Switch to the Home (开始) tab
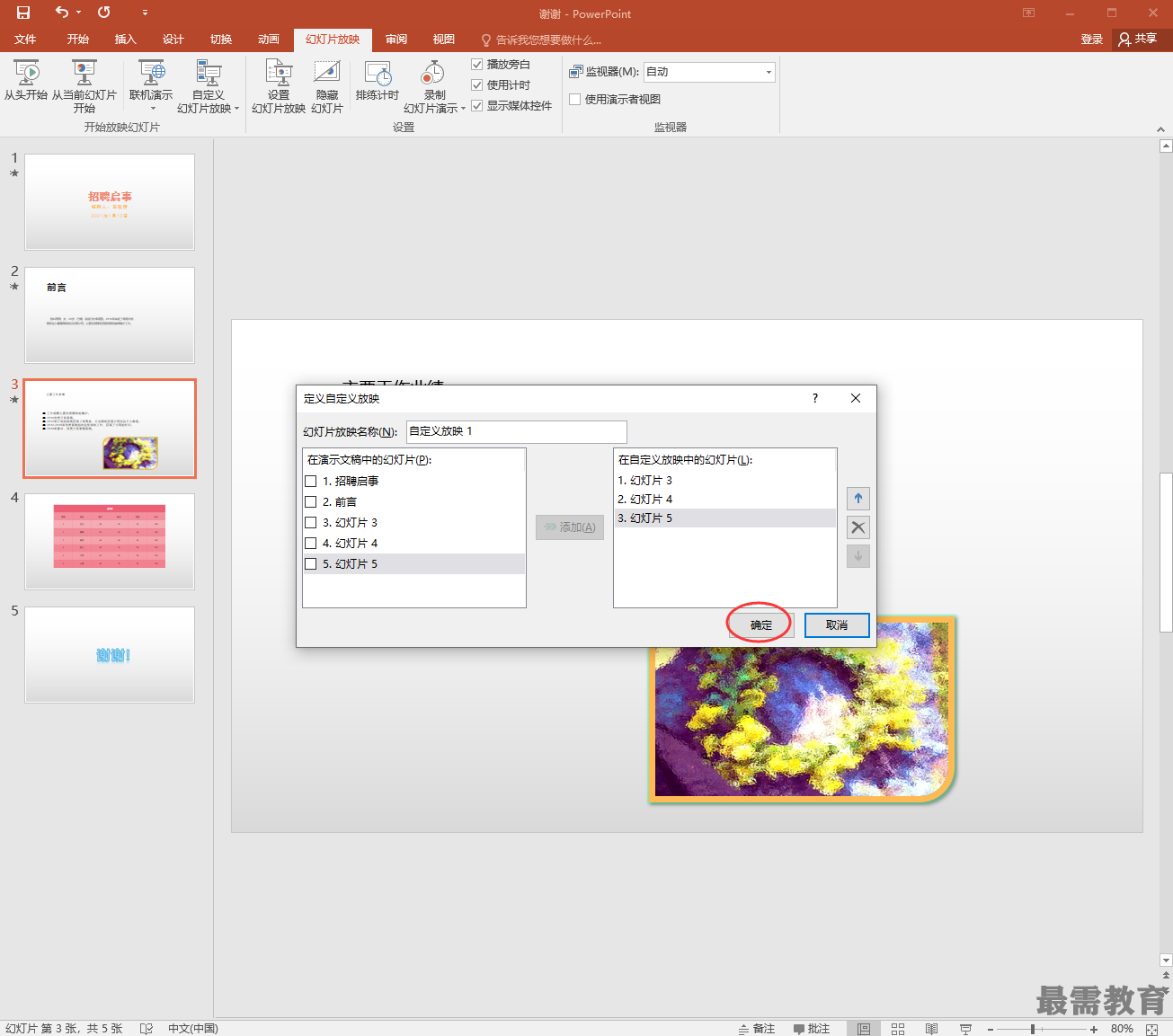This screenshot has width=1173, height=1036. point(77,40)
